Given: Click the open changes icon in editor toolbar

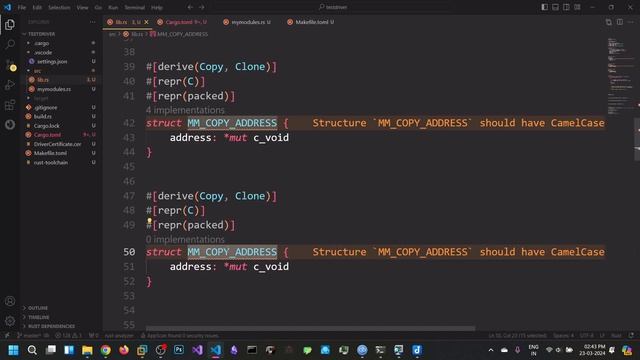Looking at the screenshot, I should tap(609, 22).
